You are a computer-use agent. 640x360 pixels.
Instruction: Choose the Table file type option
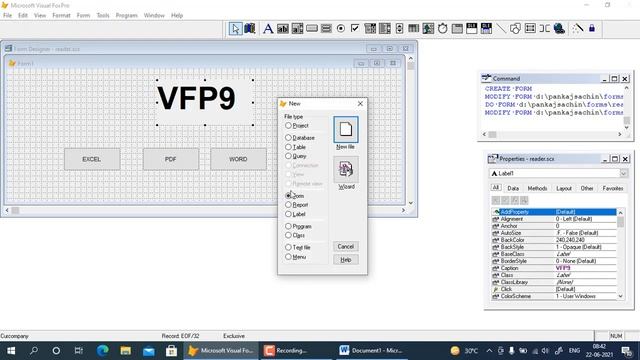[295, 147]
